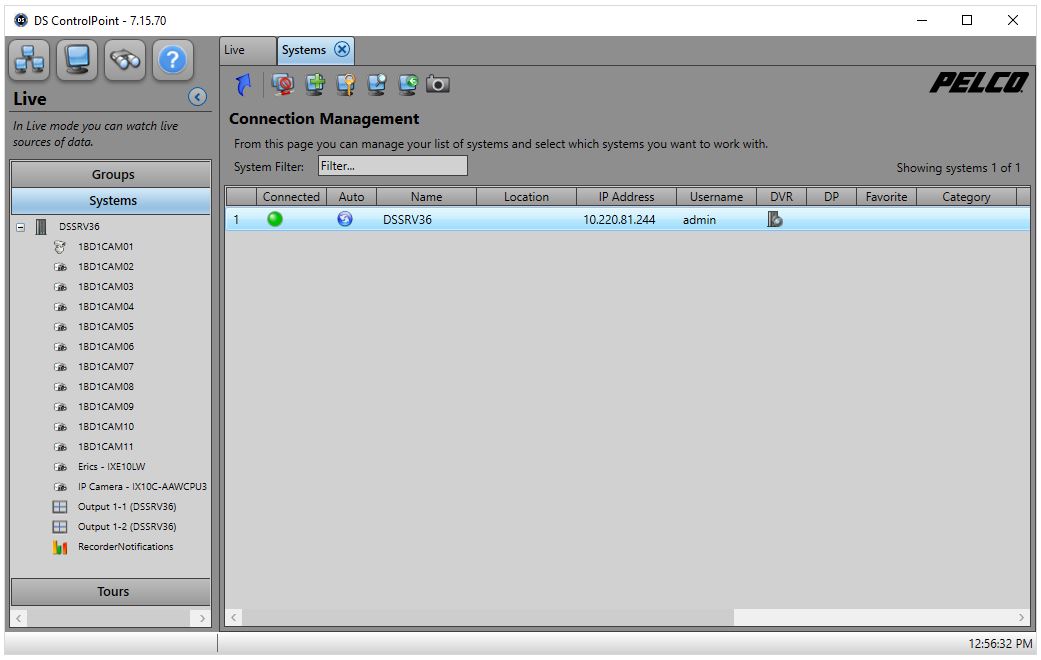Click inside the System Filter field

tap(392, 164)
